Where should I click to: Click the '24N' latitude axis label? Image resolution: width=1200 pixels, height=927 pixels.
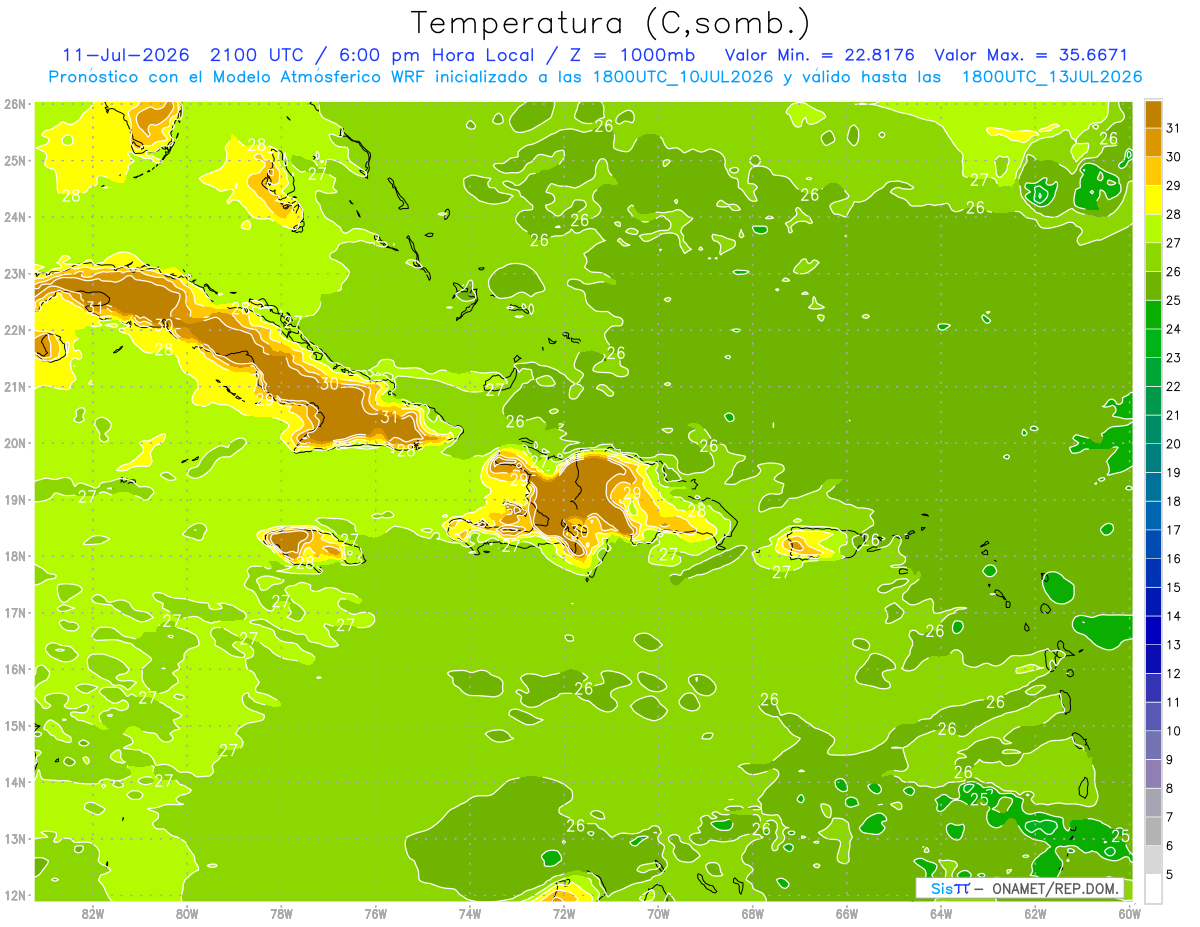15,217
